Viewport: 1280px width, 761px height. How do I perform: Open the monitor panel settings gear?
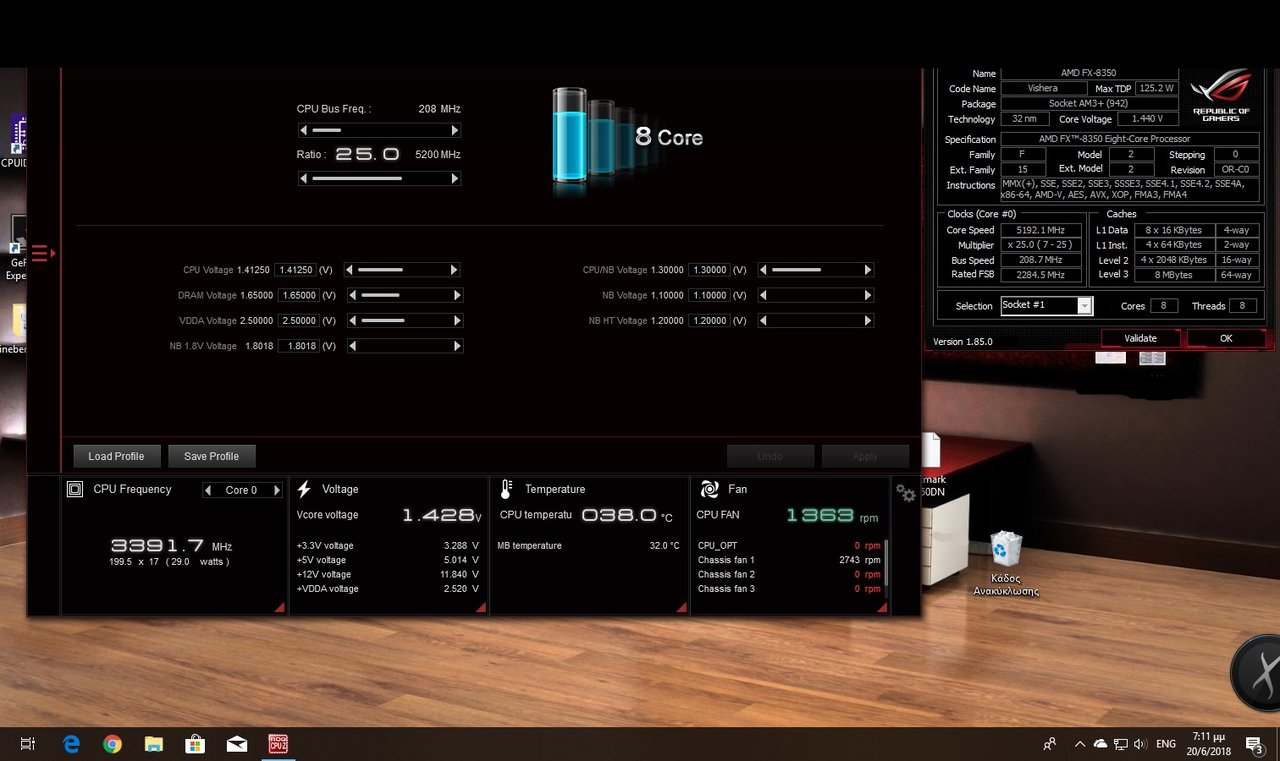[x=906, y=493]
